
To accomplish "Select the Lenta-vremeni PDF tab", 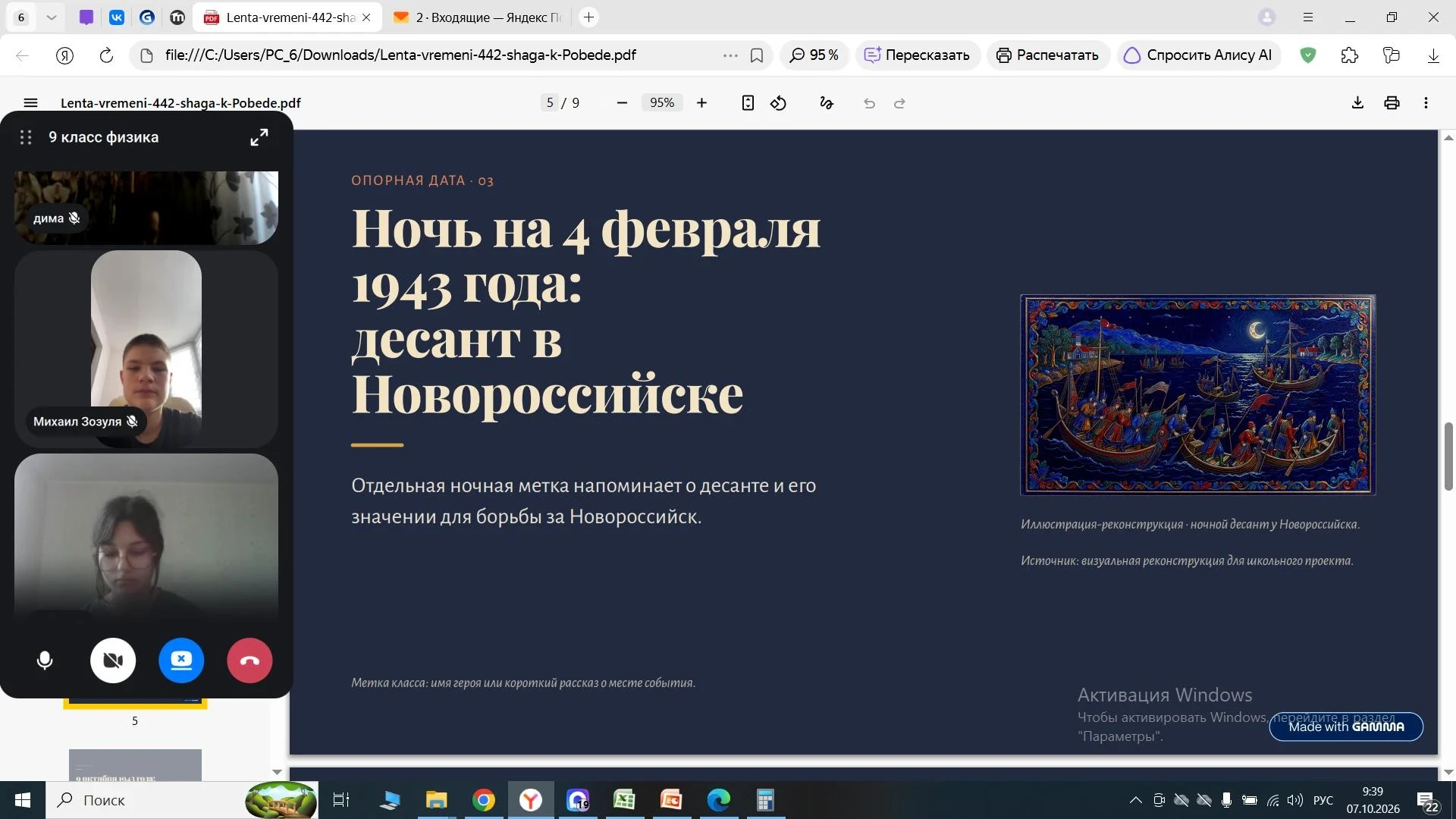I will coord(288,17).
